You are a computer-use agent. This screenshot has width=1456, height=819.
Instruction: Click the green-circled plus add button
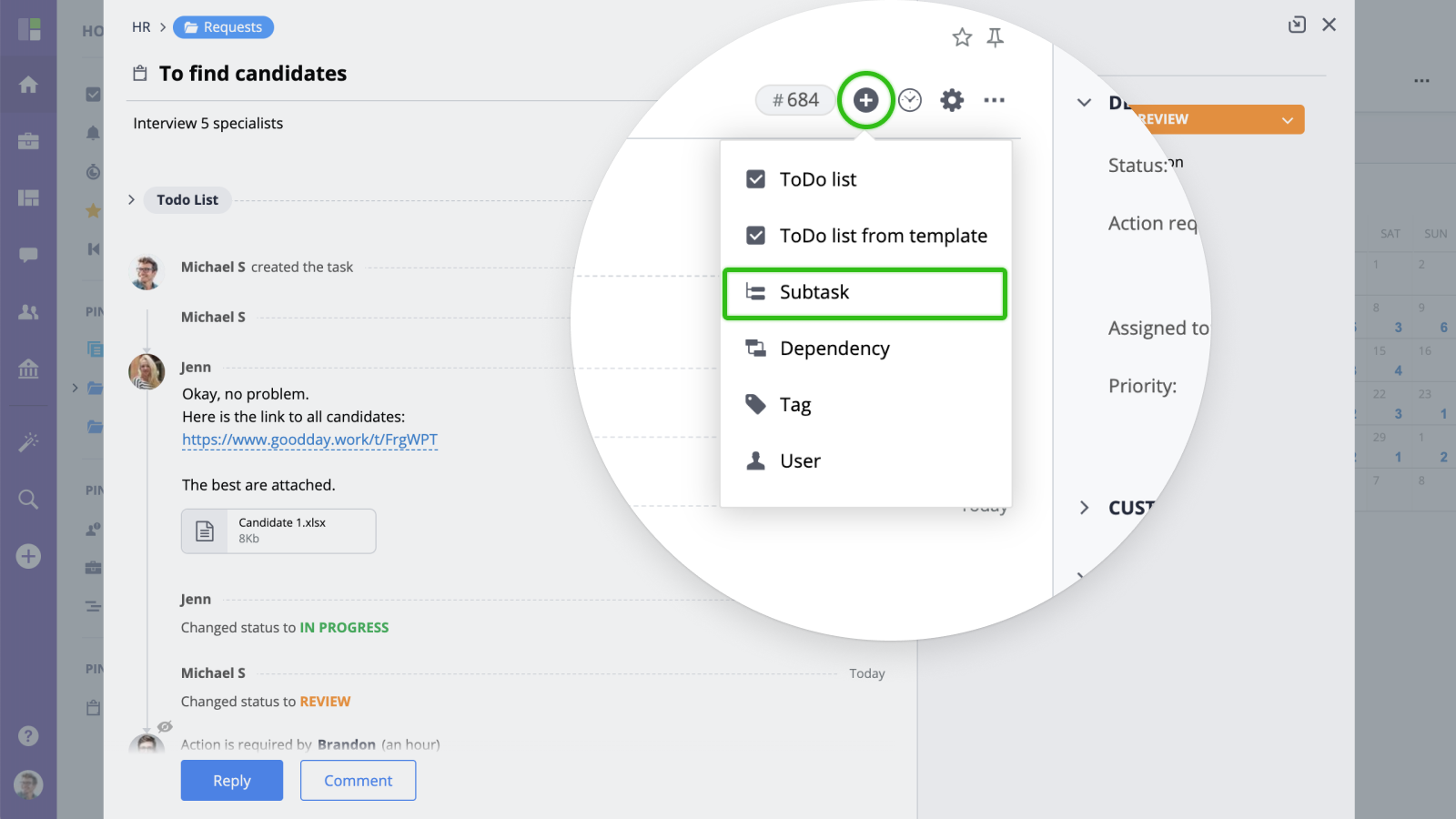point(865,100)
